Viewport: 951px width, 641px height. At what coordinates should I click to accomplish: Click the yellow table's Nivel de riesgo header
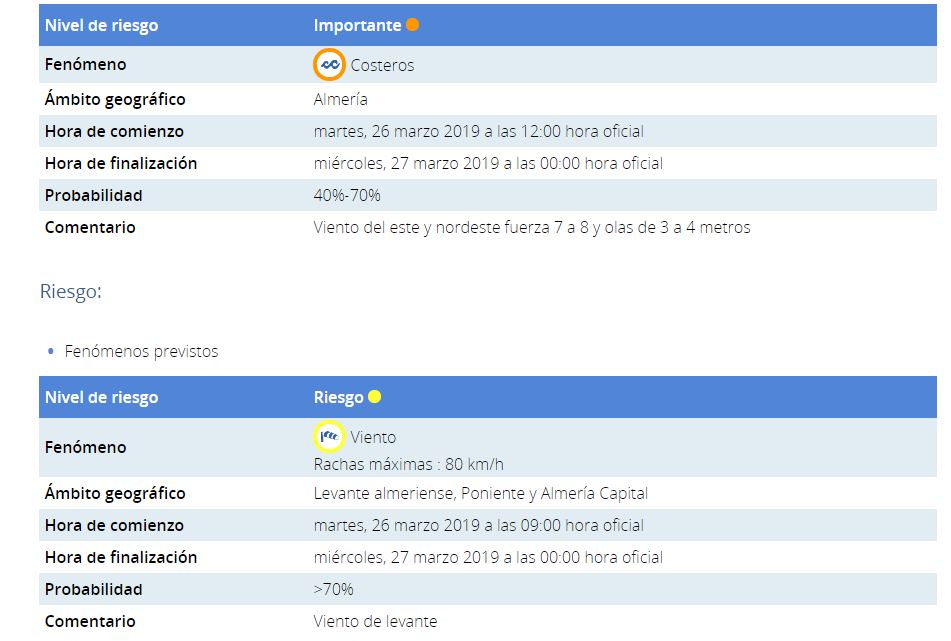(x=102, y=397)
